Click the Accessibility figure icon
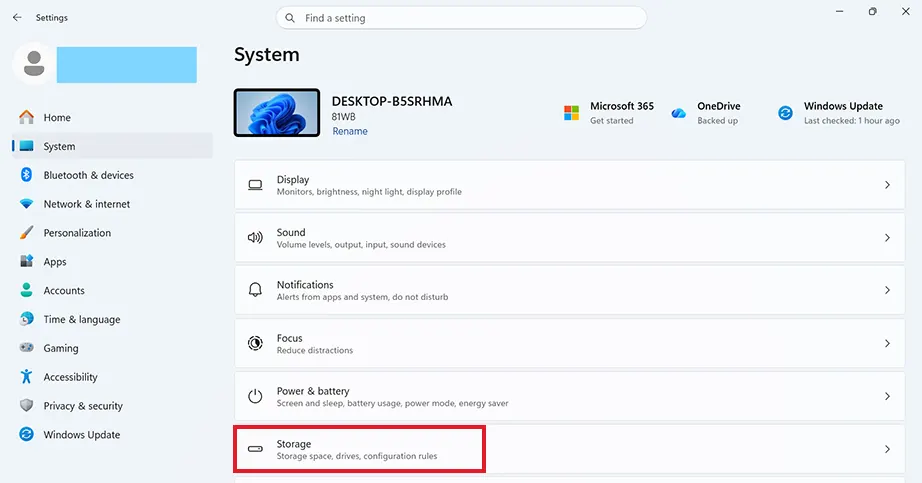Viewport: 922px width, 483px height. coord(26,377)
